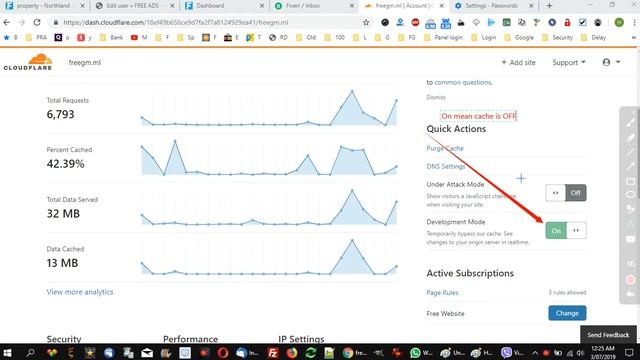The height and width of the screenshot is (360, 640).
Task: Click the freegm.ml site name
Action: pyautogui.click(x=84, y=62)
